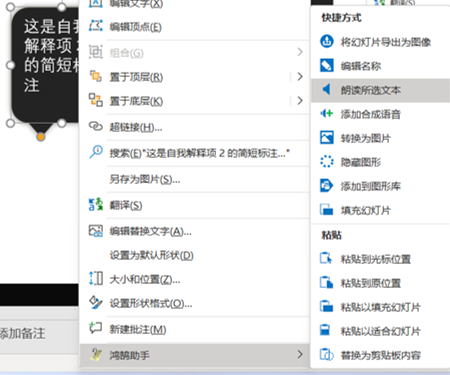Choose 新建批注(M) menu entry
450x375 pixels.
[194, 330]
